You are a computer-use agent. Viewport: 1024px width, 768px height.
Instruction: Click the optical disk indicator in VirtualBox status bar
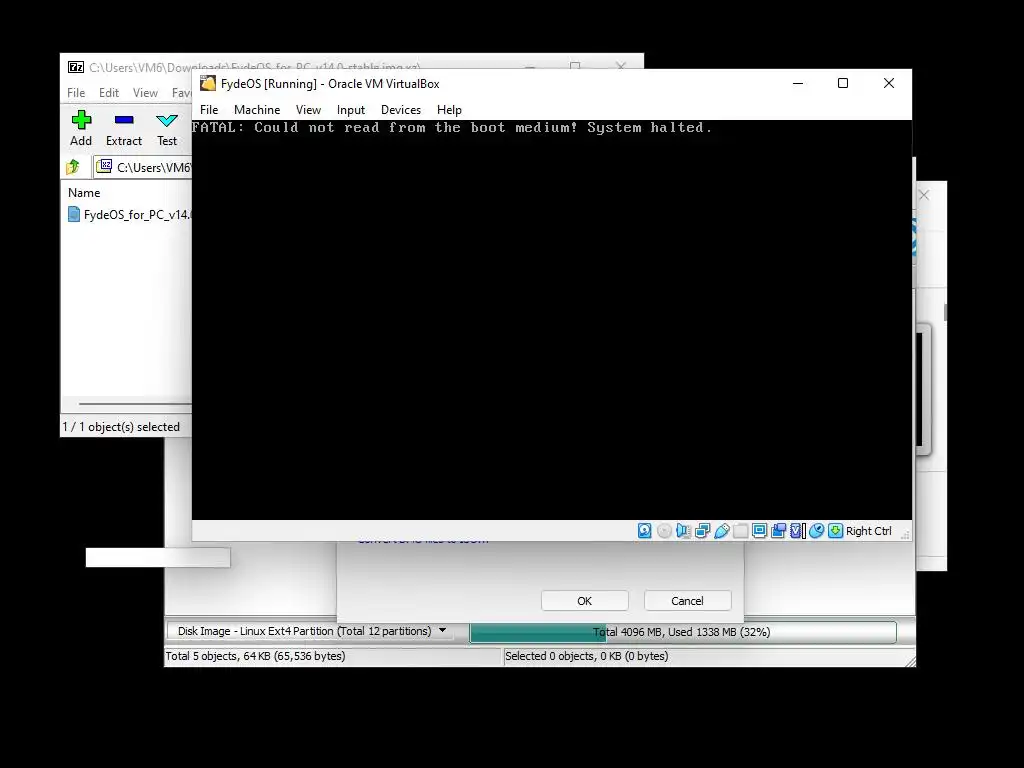coord(664,531)
